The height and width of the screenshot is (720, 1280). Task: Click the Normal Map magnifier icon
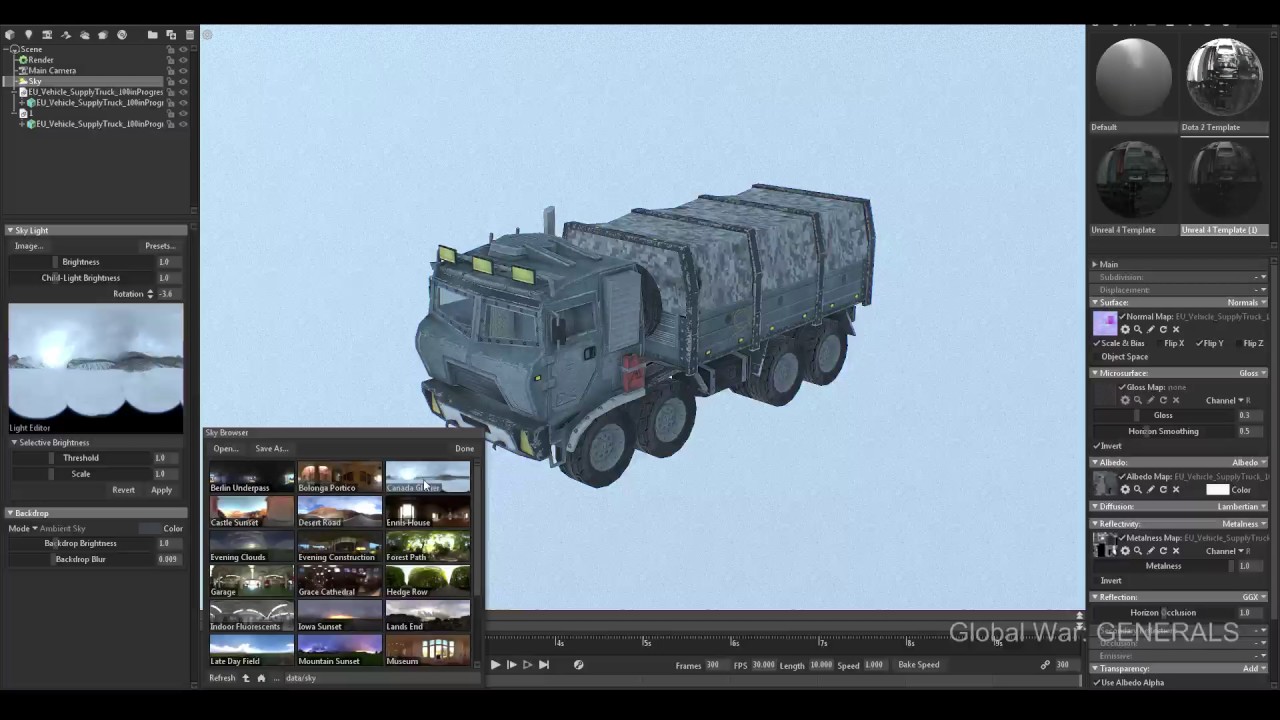[1137, 329]
